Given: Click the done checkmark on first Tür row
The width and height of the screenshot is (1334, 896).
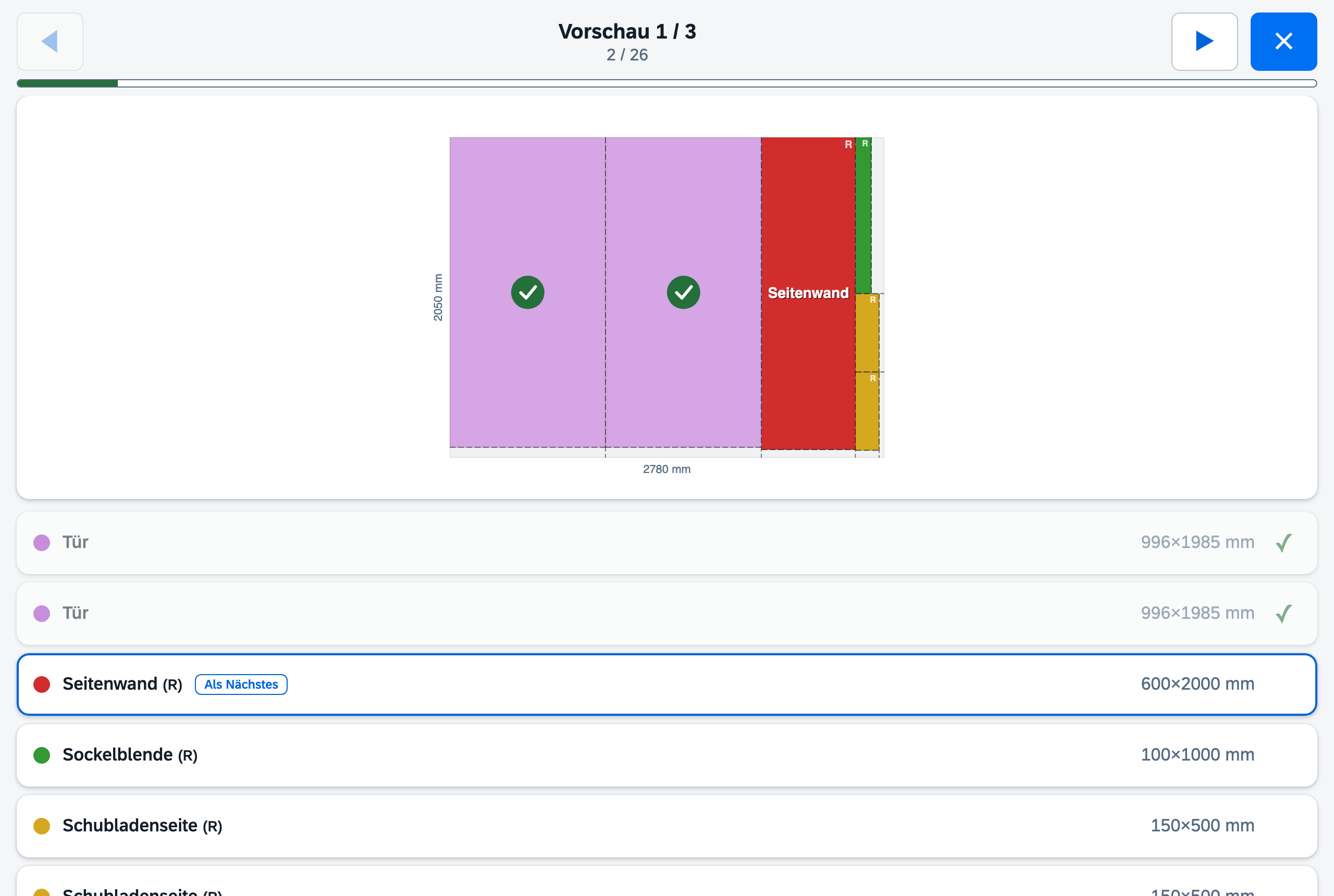Looking at the screenshot, I should click(1283, 542).
